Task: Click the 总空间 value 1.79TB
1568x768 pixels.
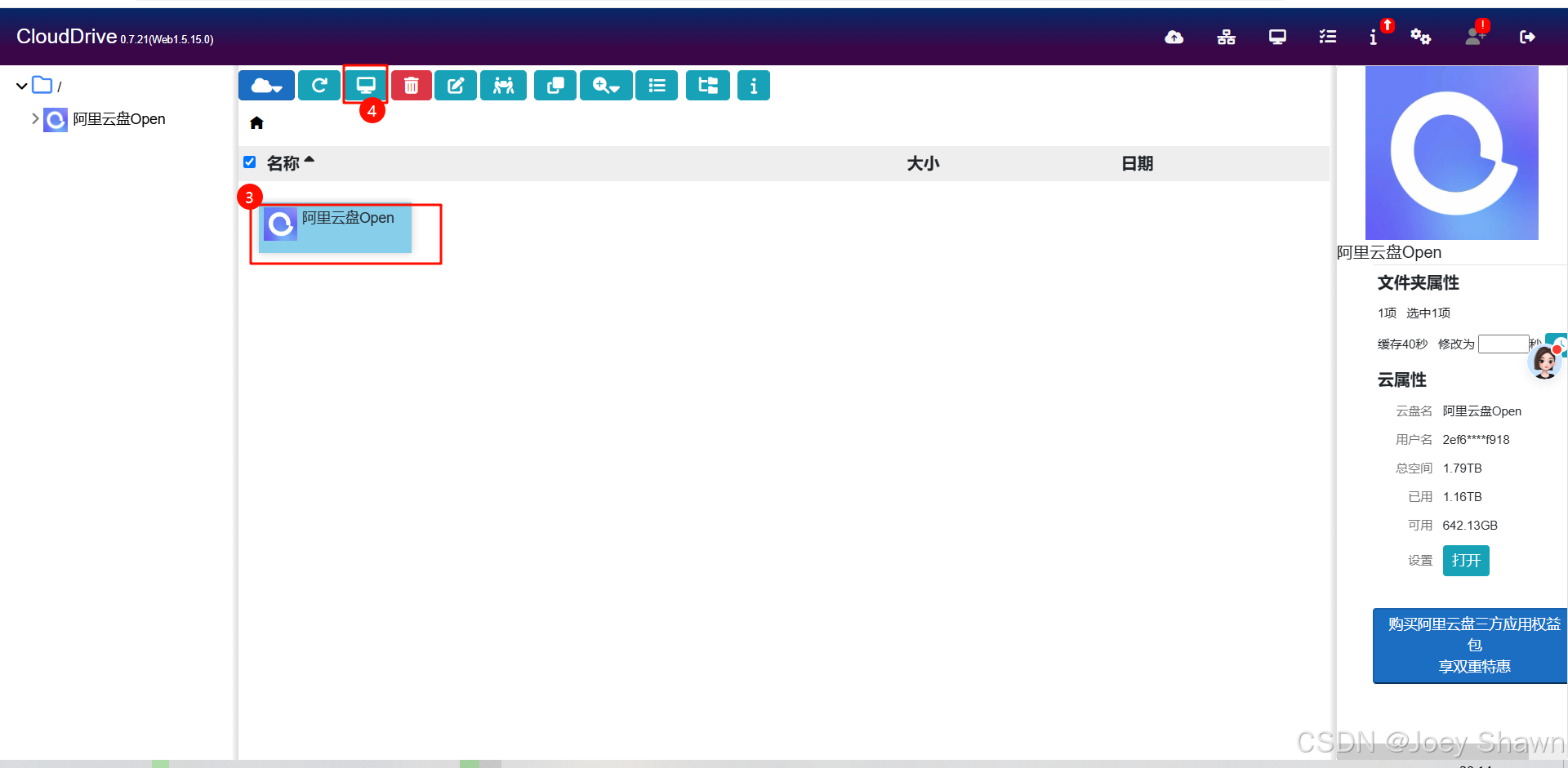Action: (x=1462, y=468)
